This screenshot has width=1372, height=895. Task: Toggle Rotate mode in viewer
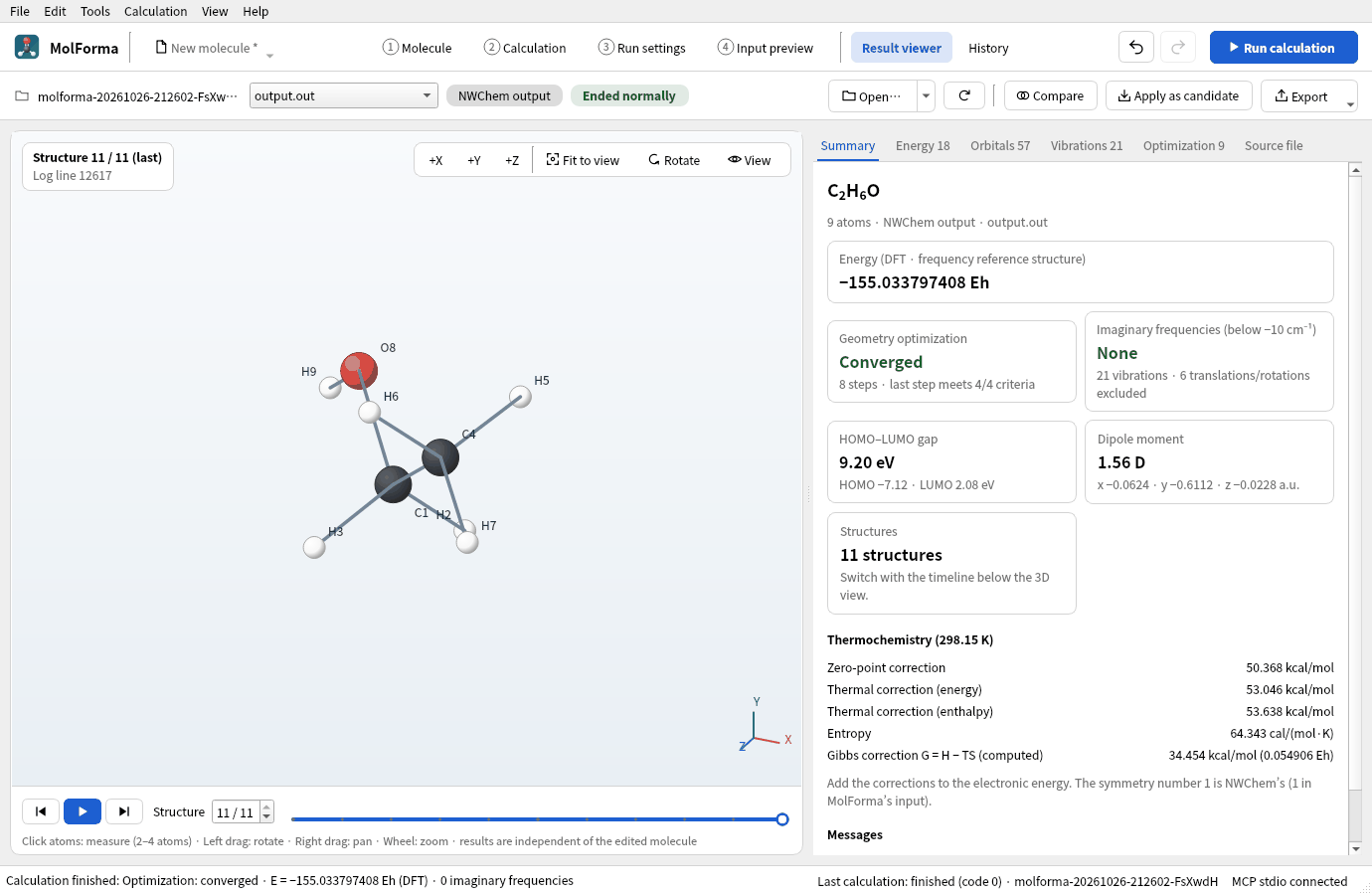(674, 160)
